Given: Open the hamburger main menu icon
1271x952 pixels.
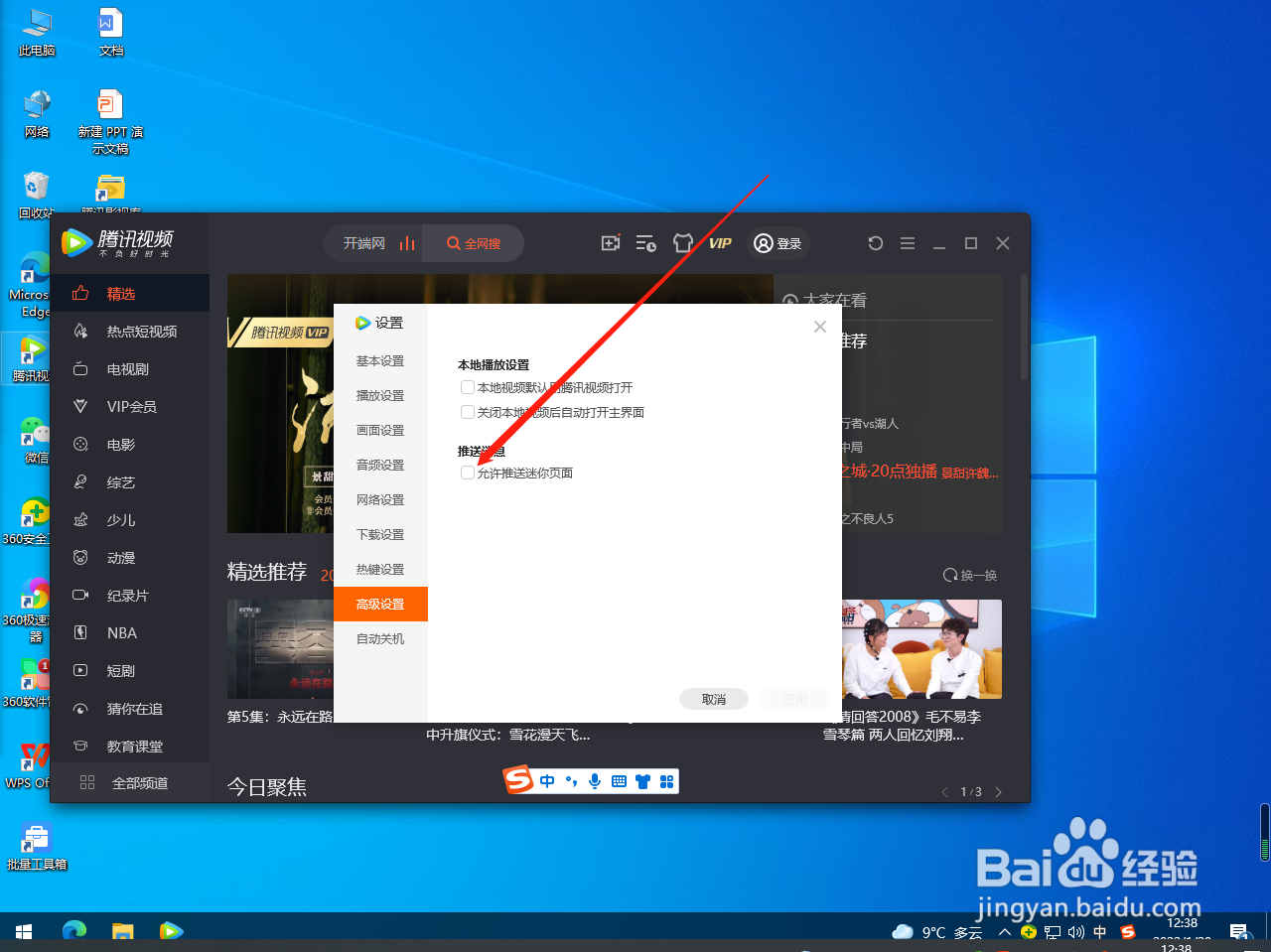Looking at the screenshot, I should coord(908,243).
